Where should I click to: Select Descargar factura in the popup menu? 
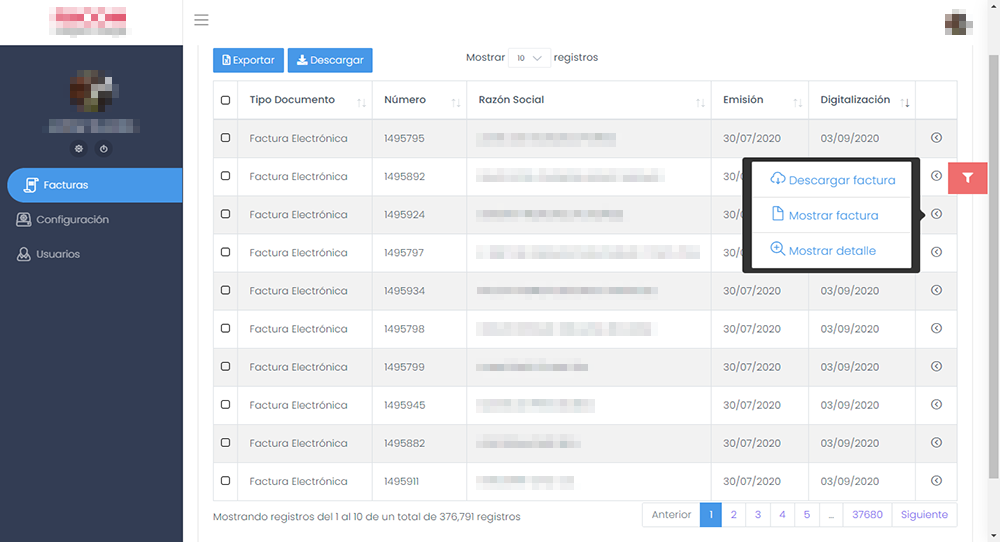pyautogui.click(x=832, y=180)
